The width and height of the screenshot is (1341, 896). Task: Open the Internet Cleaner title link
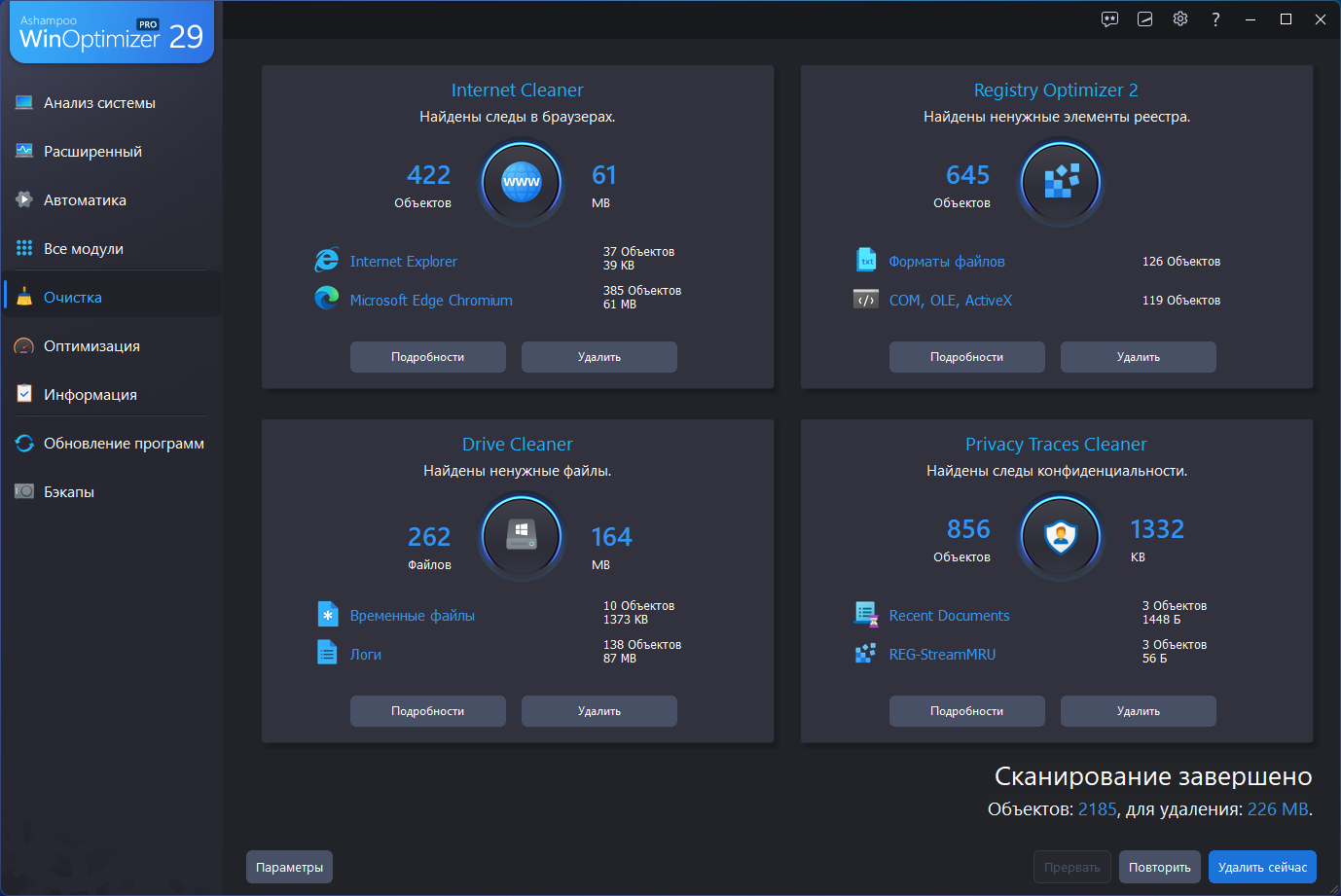click(x=518, y=90)
